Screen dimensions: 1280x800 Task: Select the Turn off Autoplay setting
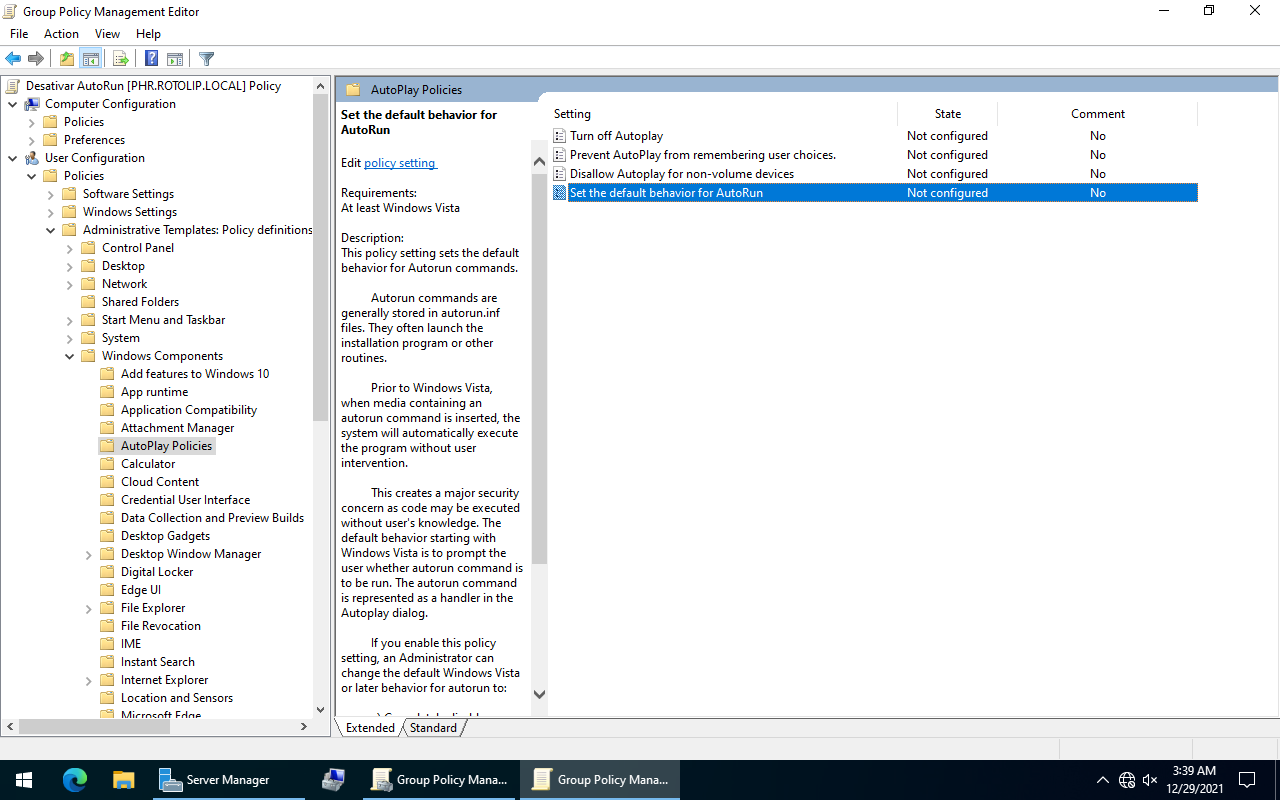[617, 135]
